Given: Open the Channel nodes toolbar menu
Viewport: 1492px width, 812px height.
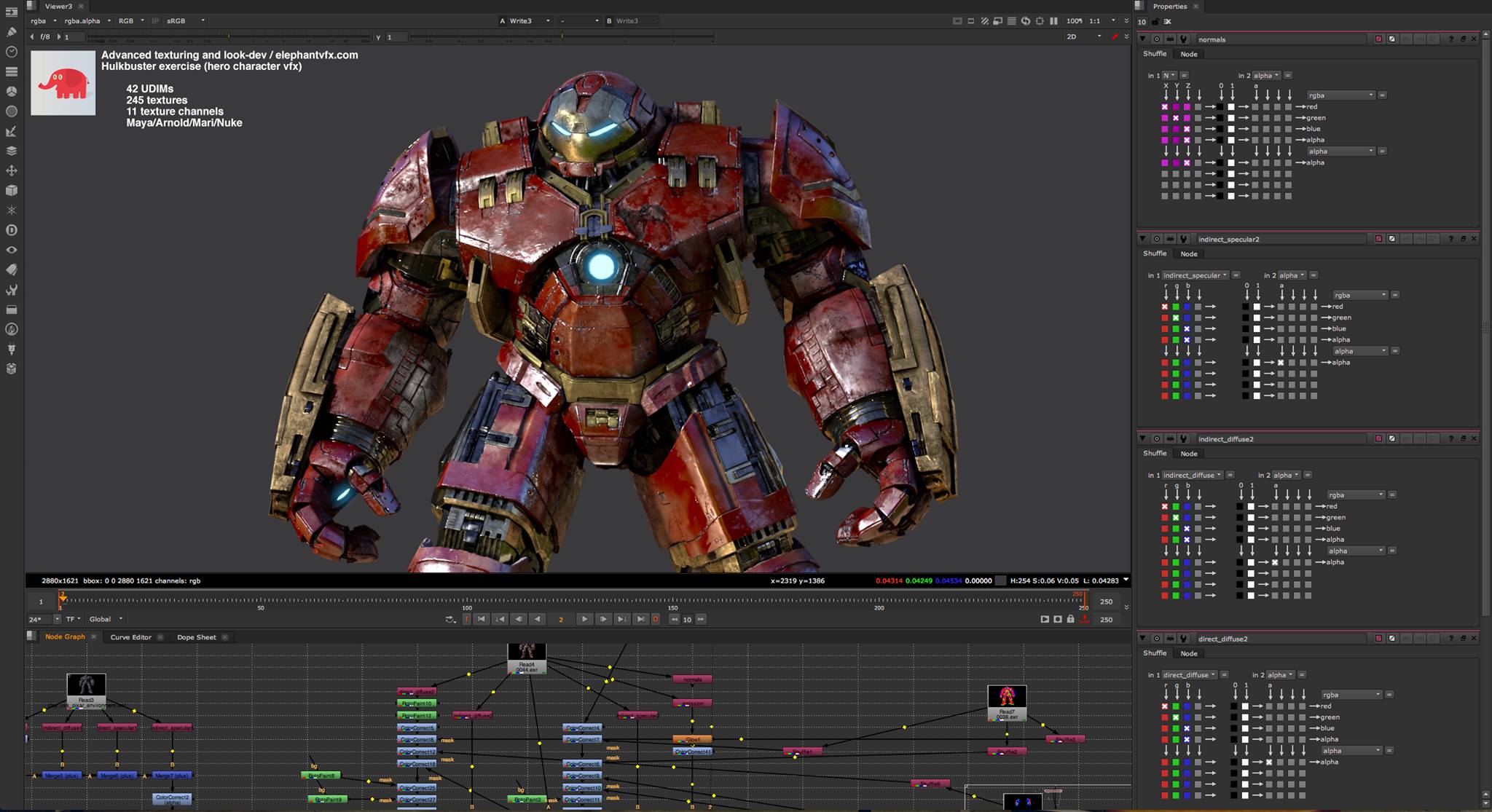Looking at the screenshot, I should point(11,71).
